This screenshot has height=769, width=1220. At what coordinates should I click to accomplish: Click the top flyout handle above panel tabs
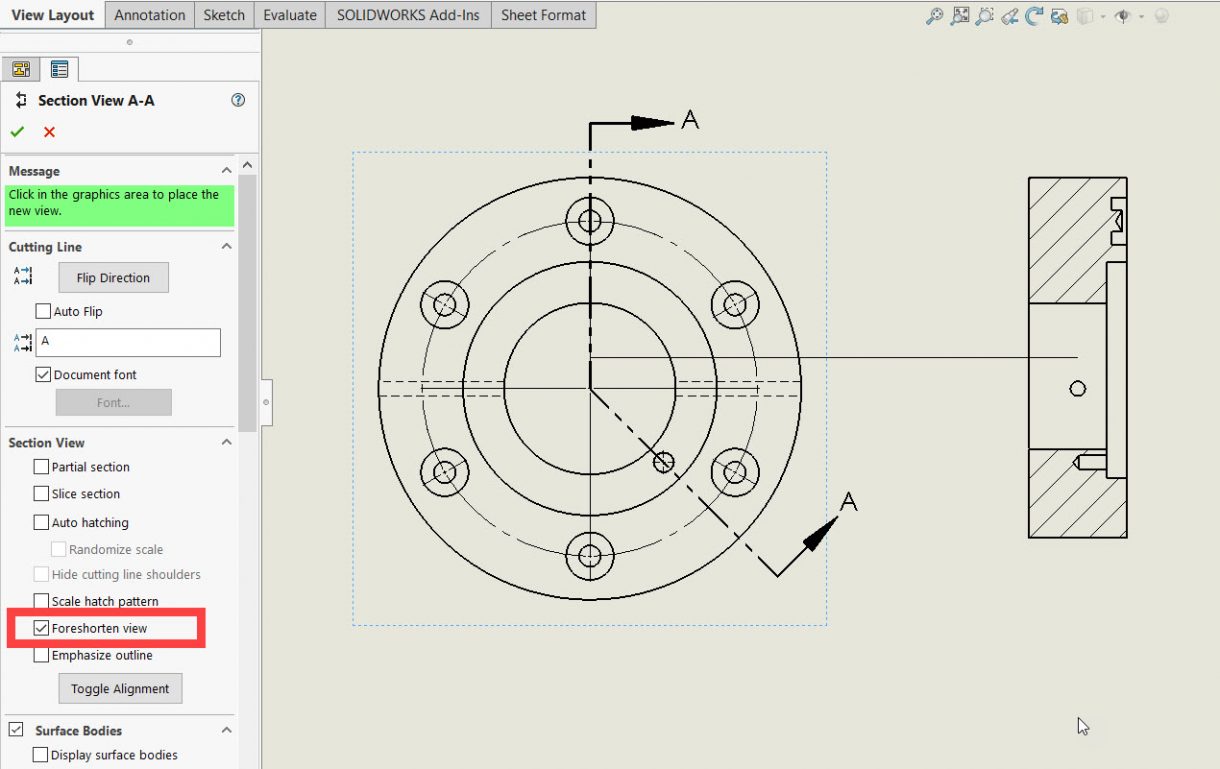(x=130, y=42)
